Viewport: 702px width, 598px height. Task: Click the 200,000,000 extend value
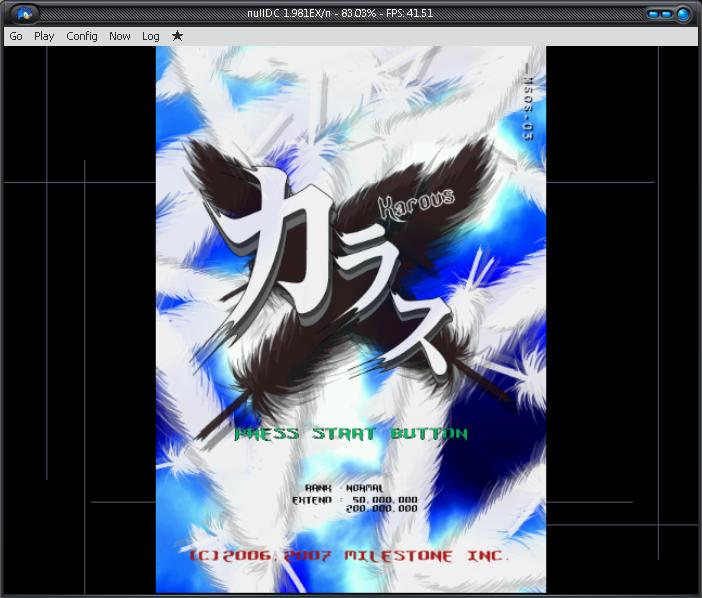(x=381, y=508)
